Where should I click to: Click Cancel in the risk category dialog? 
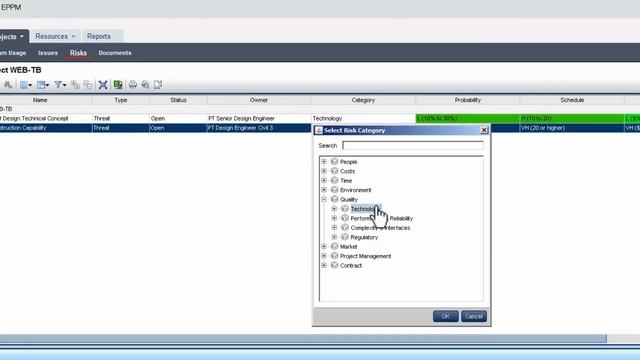(x=473, y=316)
